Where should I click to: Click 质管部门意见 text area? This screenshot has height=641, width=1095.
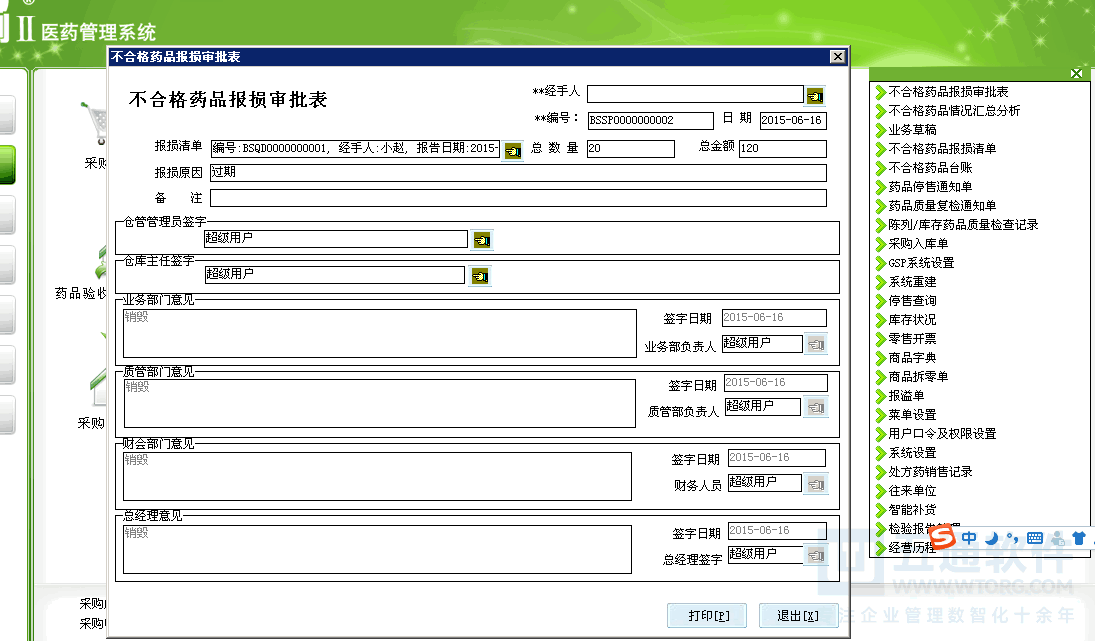[x=380, y=403]
